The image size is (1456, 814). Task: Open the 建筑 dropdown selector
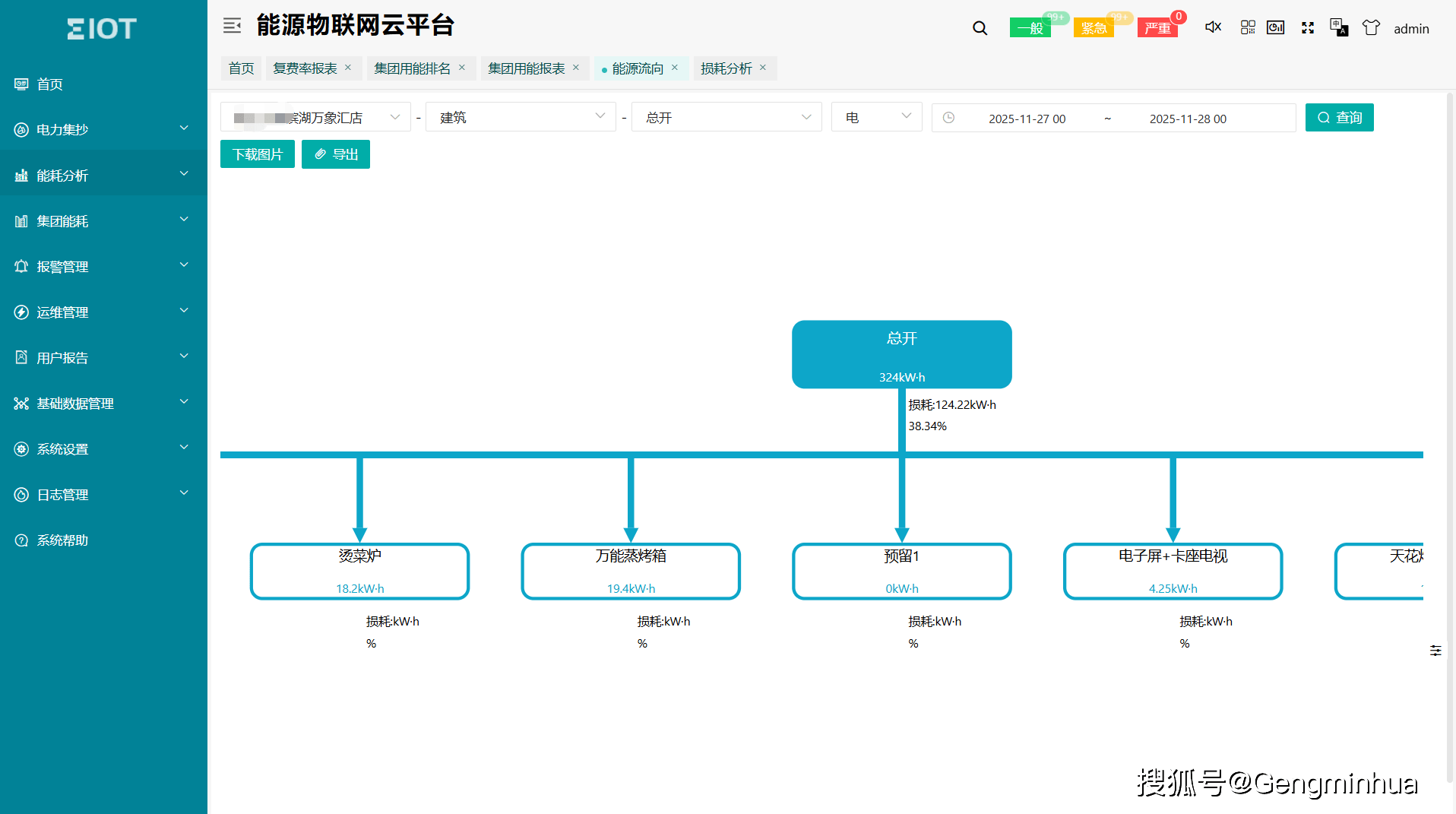tap(521, 117)
